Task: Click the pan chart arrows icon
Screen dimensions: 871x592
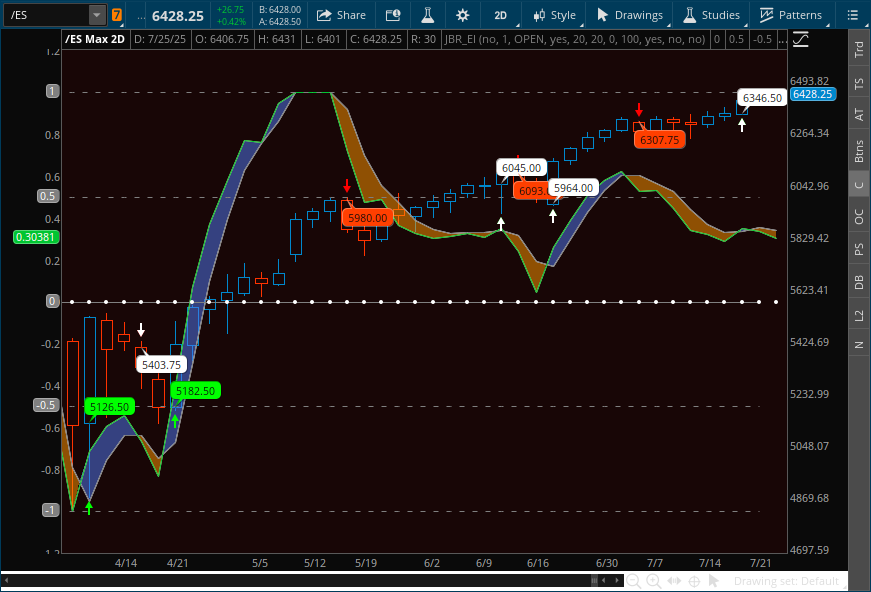Action: (x=674, y=581)
